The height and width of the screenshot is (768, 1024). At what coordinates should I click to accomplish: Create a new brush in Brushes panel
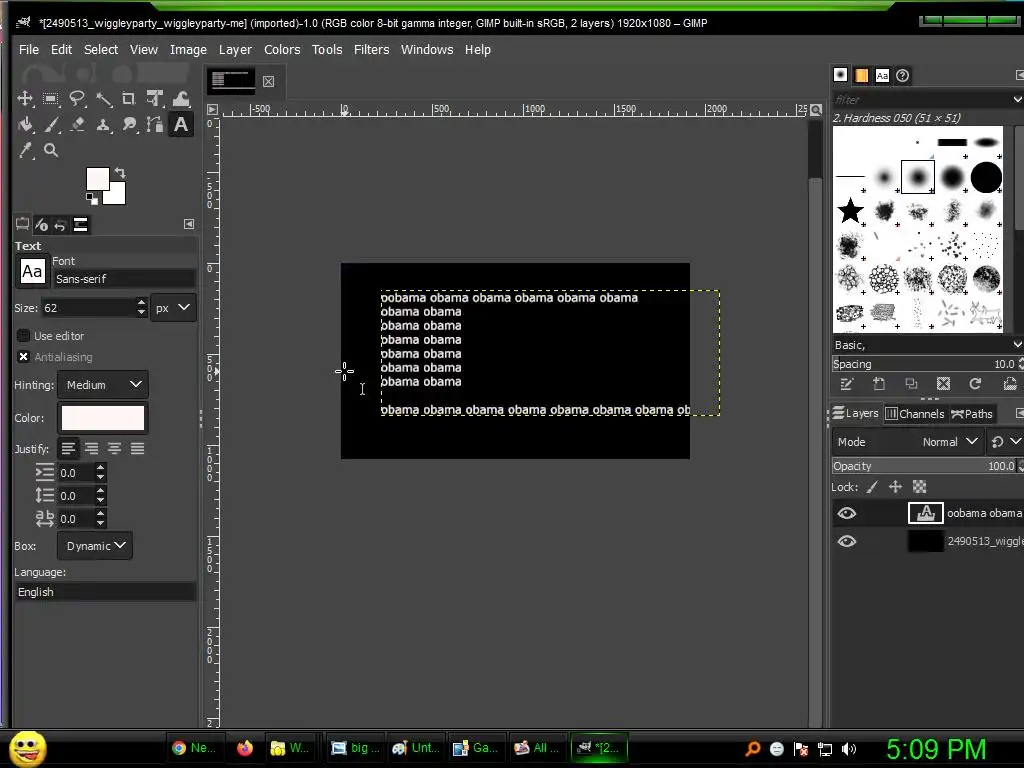[879, 384]
